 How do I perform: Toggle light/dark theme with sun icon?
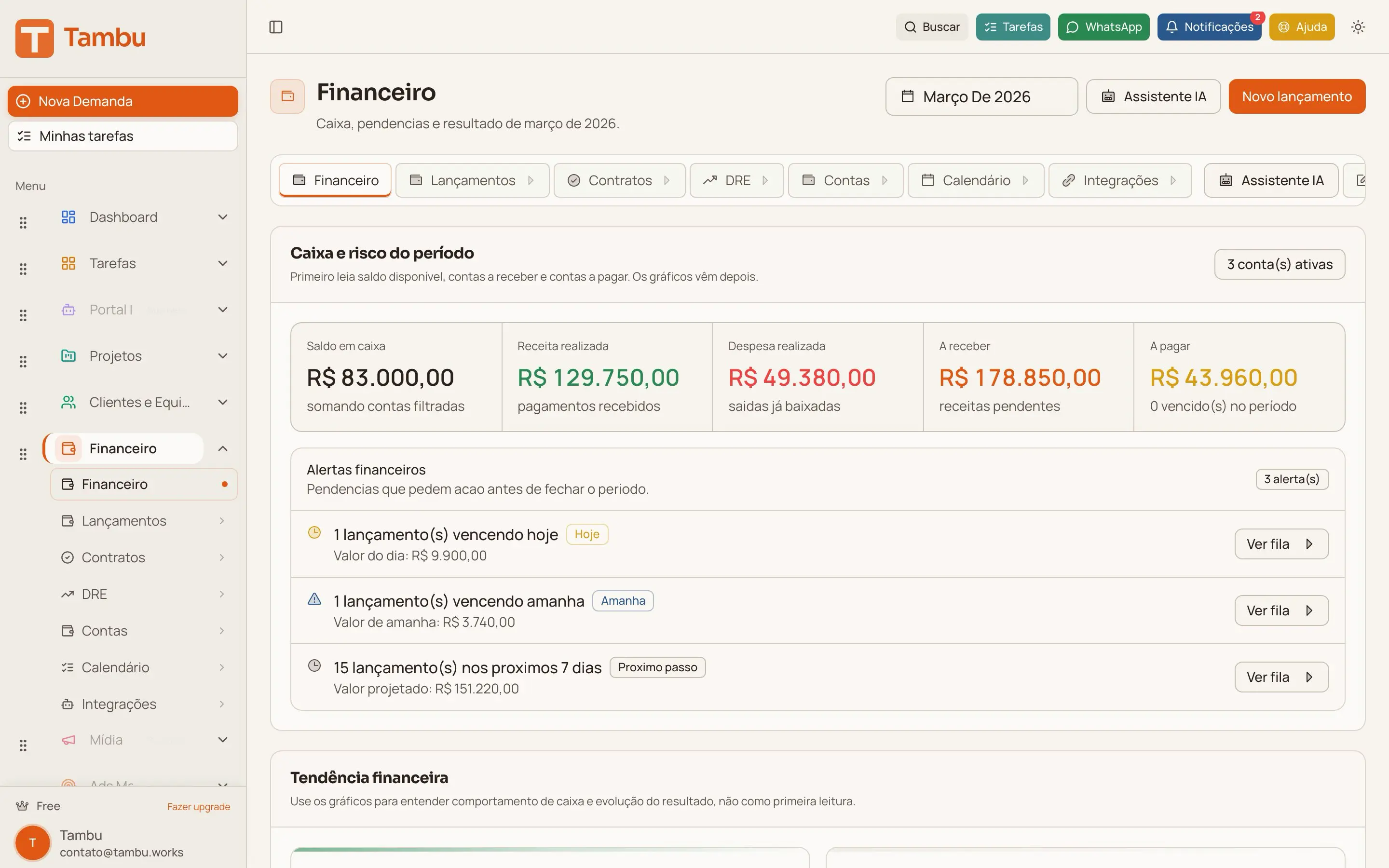point(1358,27)
